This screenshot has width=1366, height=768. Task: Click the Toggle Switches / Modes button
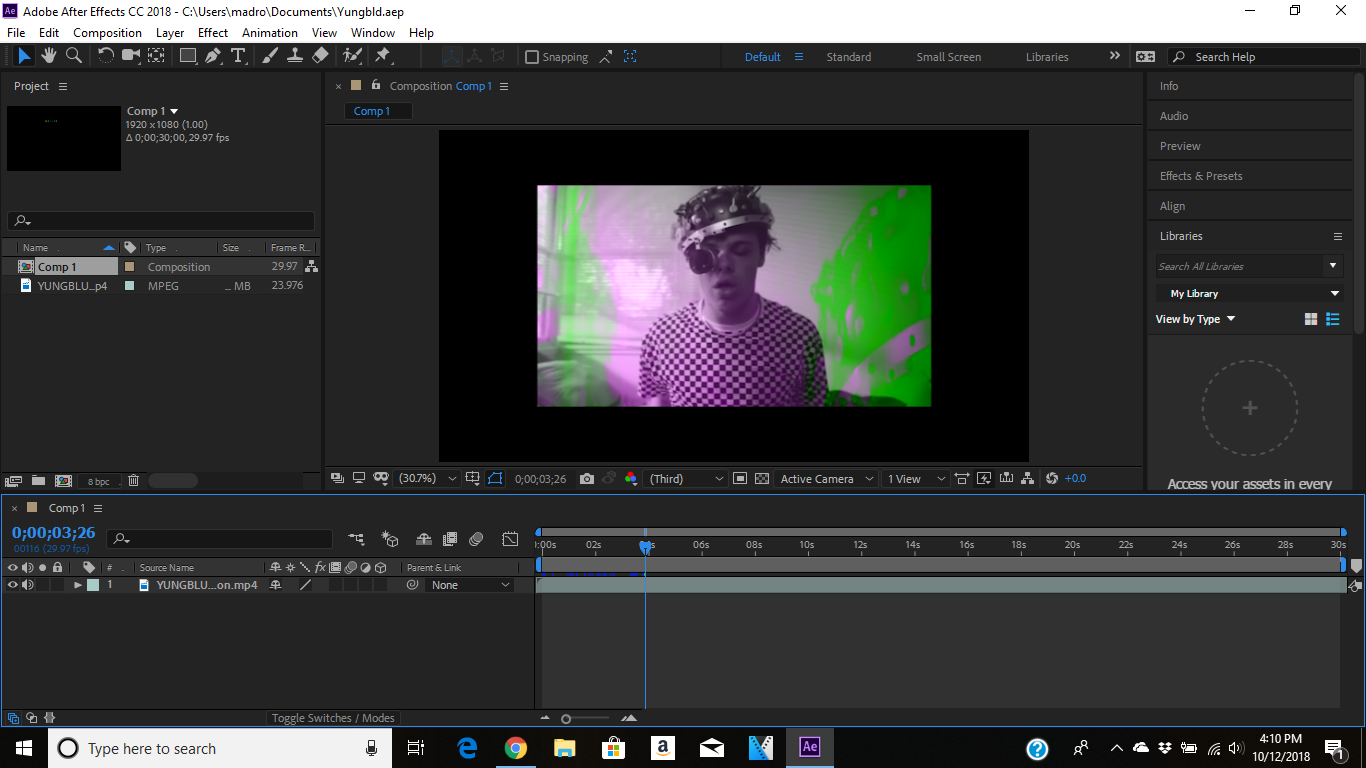coord(333,717)
